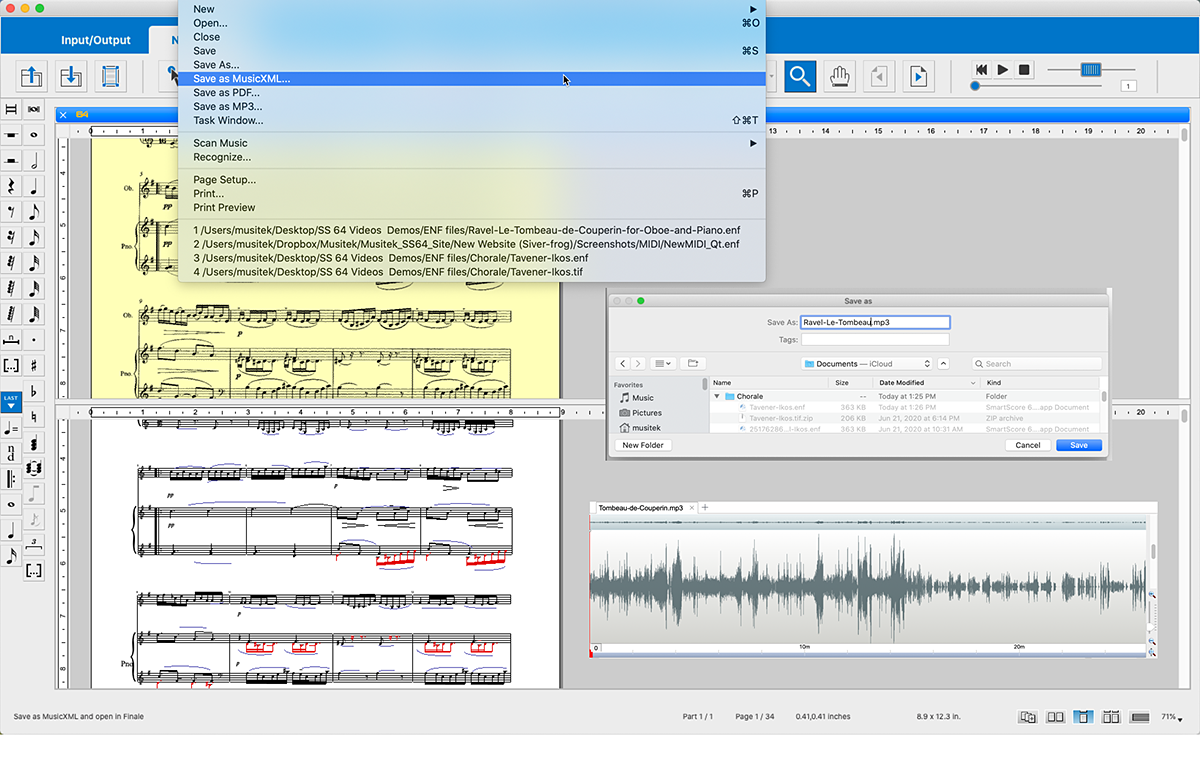Choose Save As... from the File menu
This screenshot has height=772, width=1200.
(471, 65)
